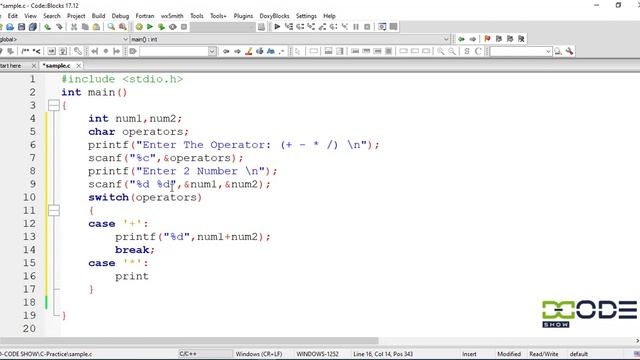Jump back using the green left arrow

[461, 39]
